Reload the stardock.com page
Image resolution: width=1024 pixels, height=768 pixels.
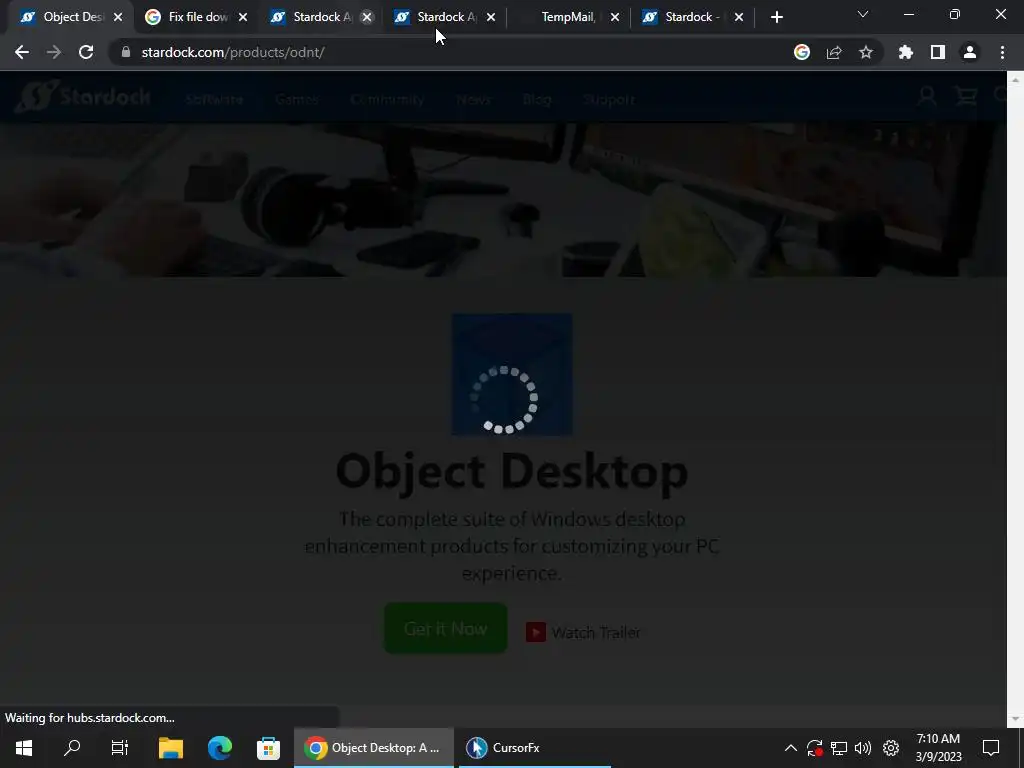click(x=86, y=52)
